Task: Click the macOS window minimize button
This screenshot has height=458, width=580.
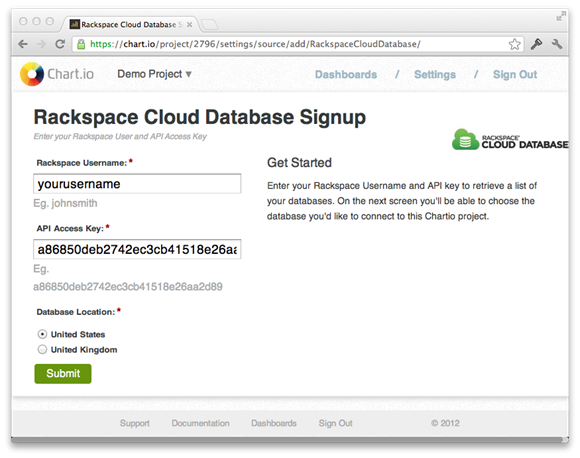Action: click(x=36, y=21)
